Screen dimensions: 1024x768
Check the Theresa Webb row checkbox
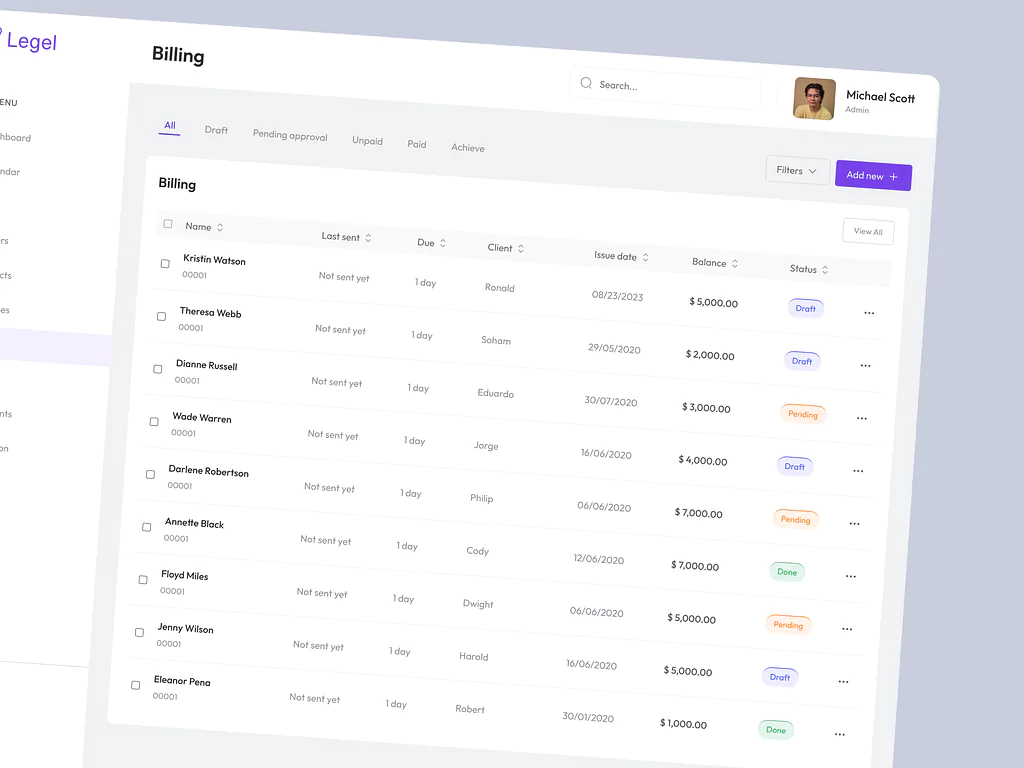(x=161, y=316)
